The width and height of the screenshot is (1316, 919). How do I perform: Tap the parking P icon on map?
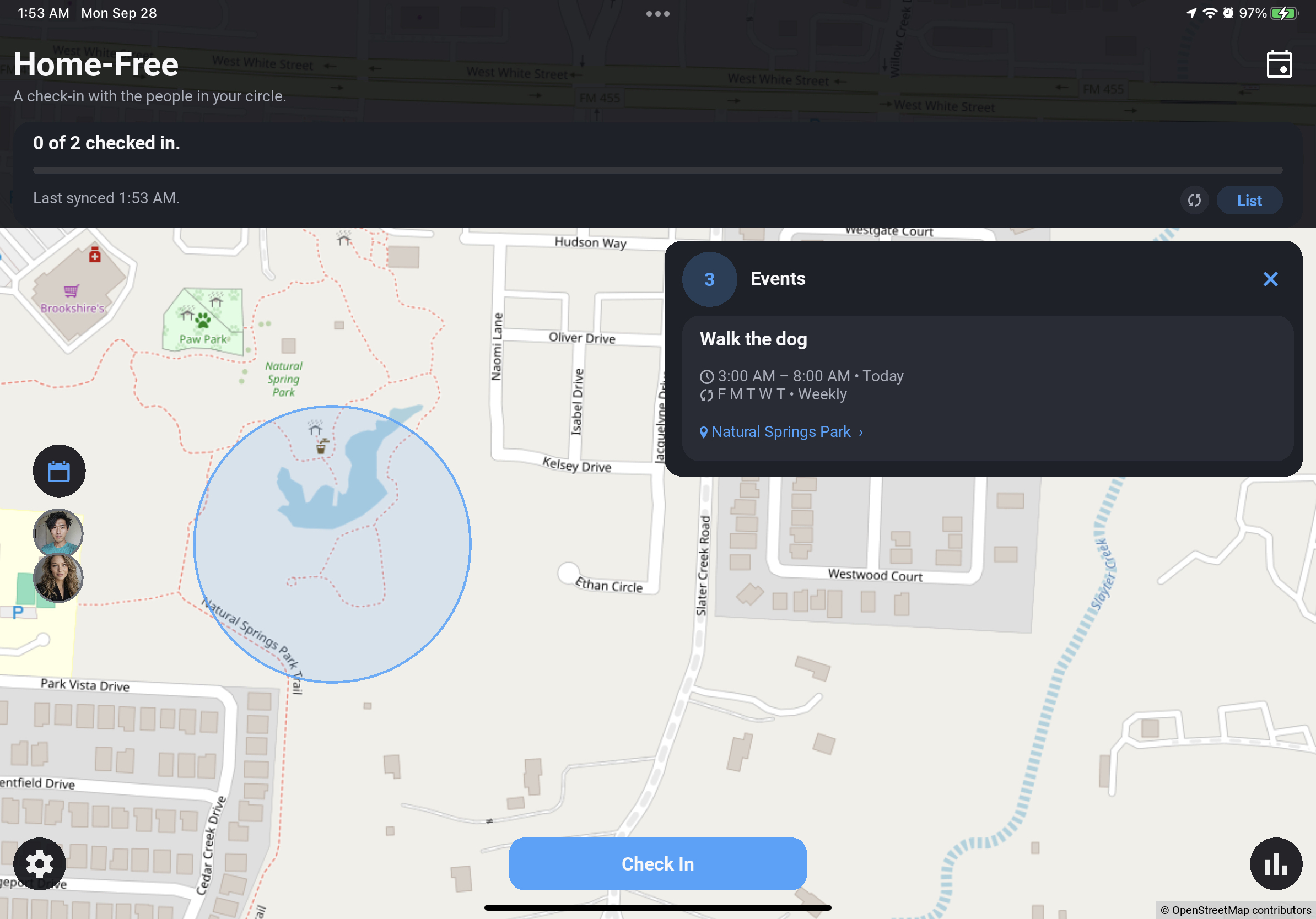(x=18, y=613)
